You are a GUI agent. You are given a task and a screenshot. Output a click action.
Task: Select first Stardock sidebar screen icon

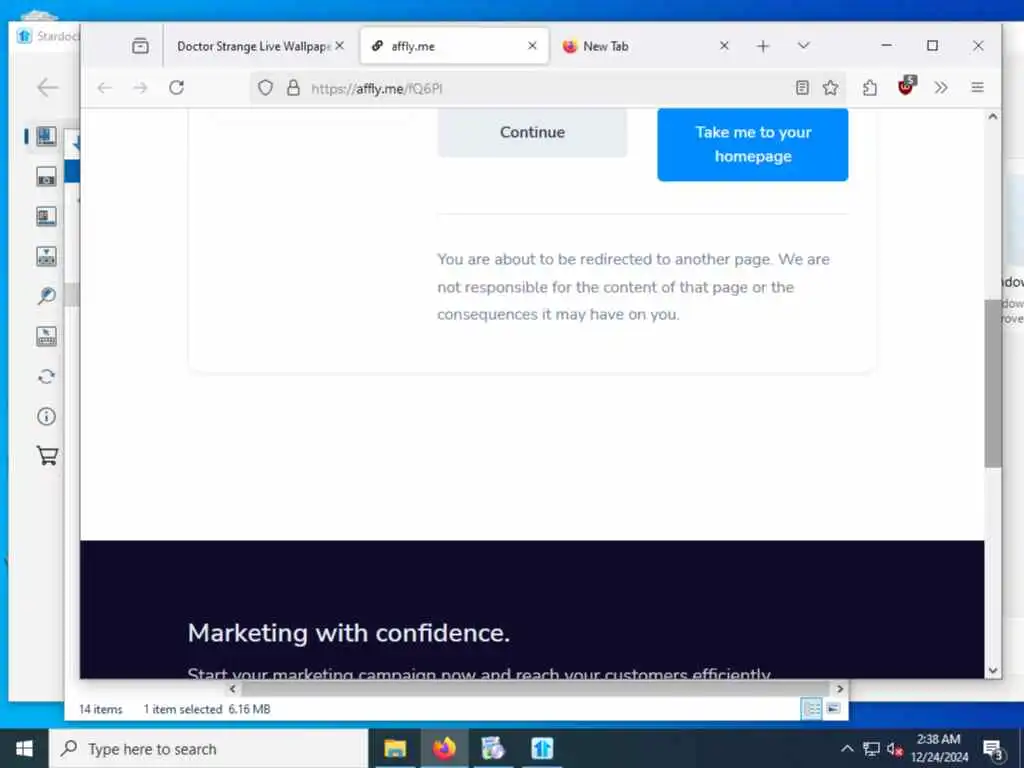point(46,136)
